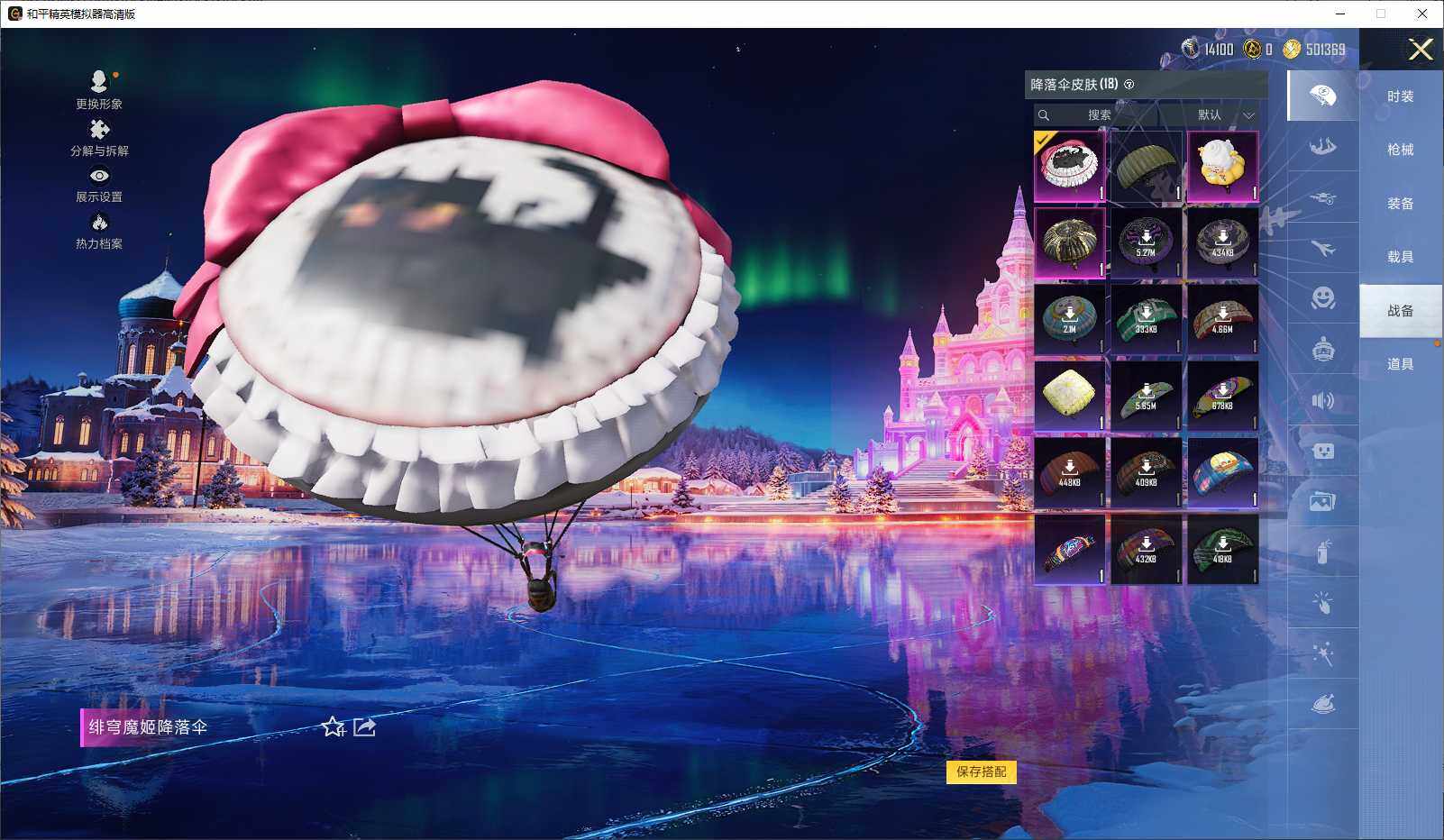Viewport: 1444px width, 840px height.
Task: Favorite the parachute with star icon
Action: tap(333, 726)
